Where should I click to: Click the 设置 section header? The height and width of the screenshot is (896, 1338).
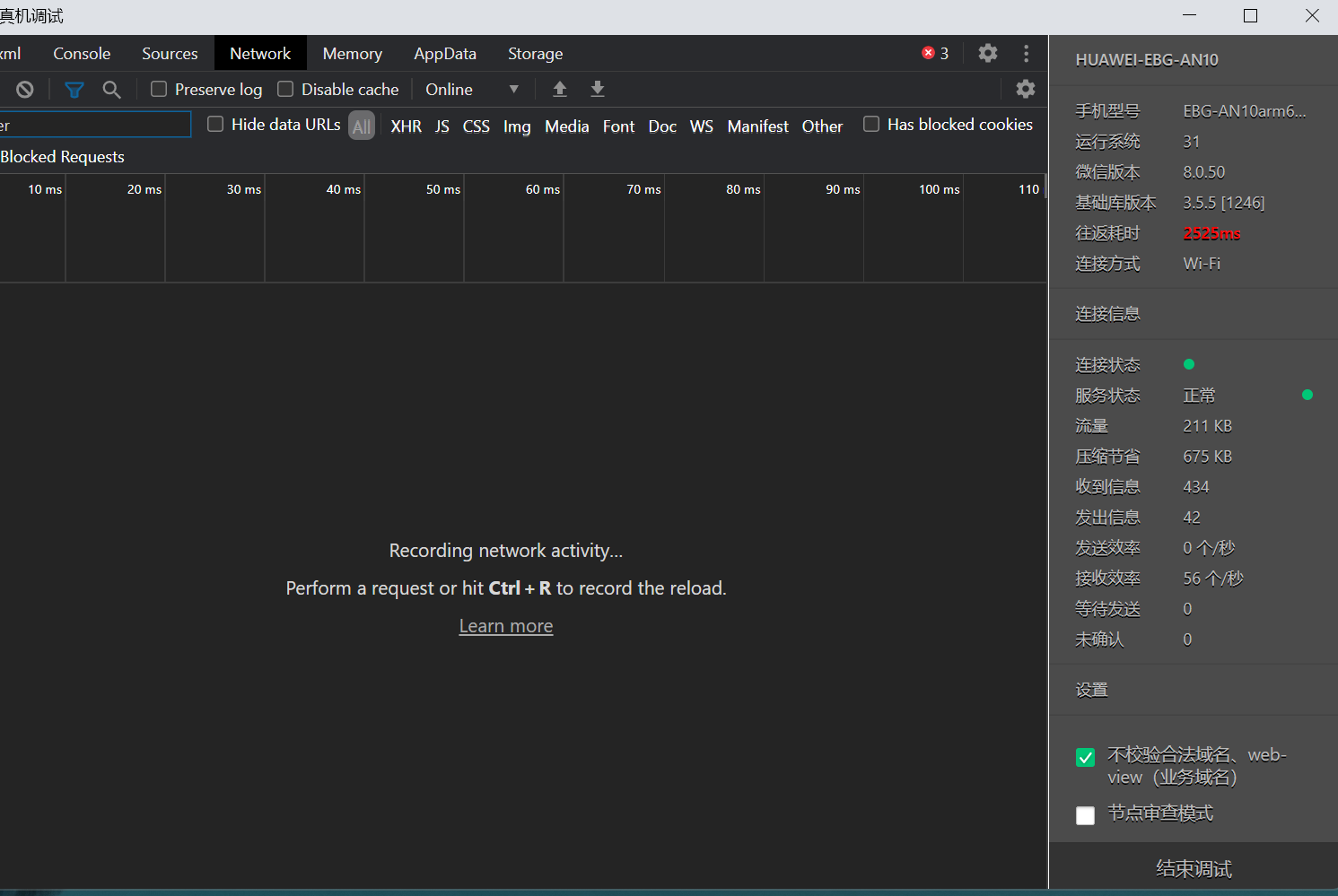pos(1091,690)
